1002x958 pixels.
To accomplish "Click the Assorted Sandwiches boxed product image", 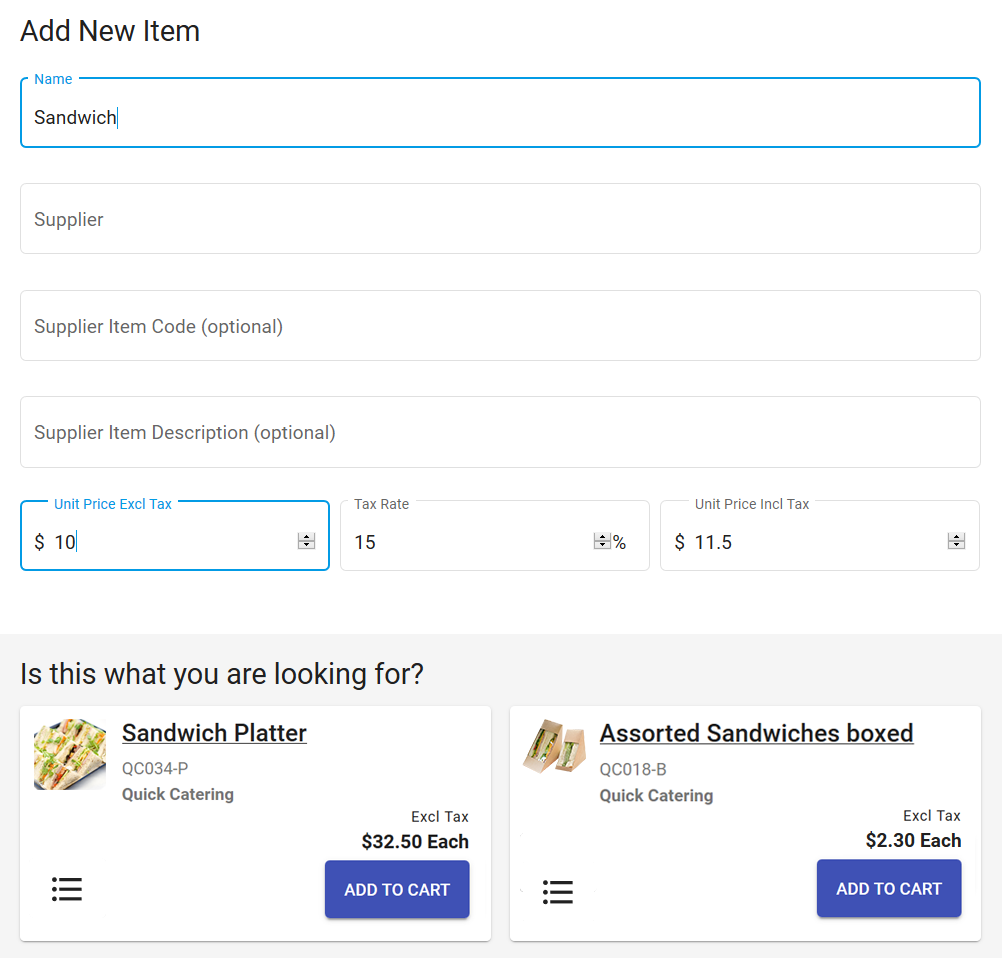I will click(x=554, y=746).
